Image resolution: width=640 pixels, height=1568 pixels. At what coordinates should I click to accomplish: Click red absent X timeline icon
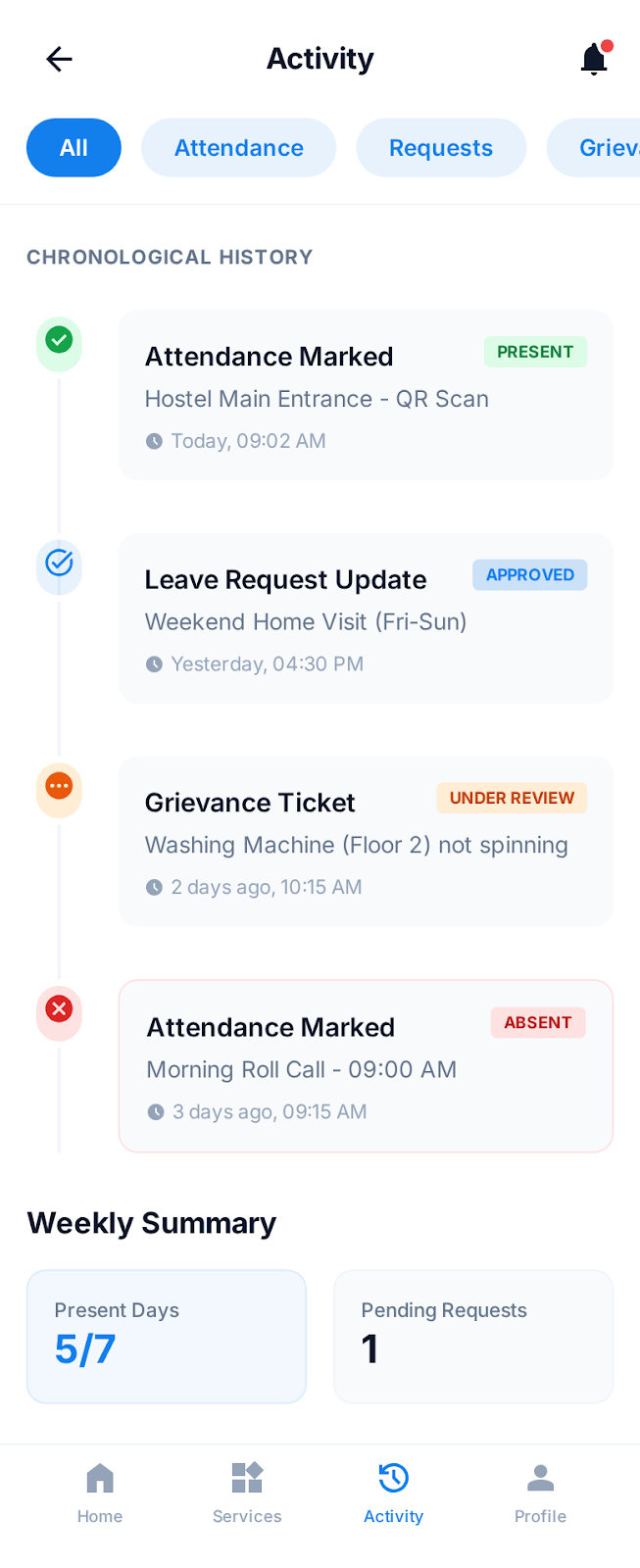pos(59,1008)
